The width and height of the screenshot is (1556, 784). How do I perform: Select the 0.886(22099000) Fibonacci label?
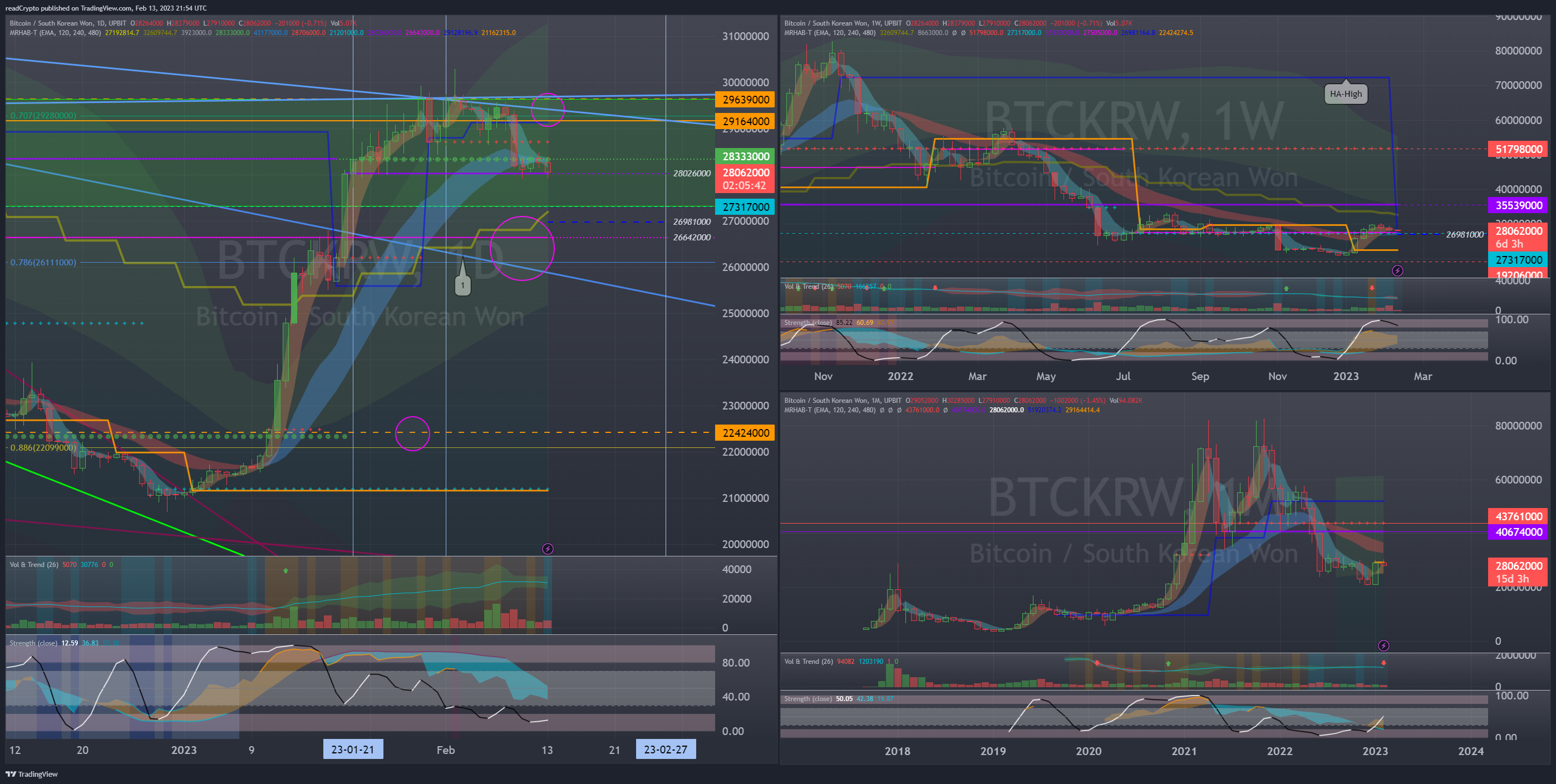[x=43, y=447]
